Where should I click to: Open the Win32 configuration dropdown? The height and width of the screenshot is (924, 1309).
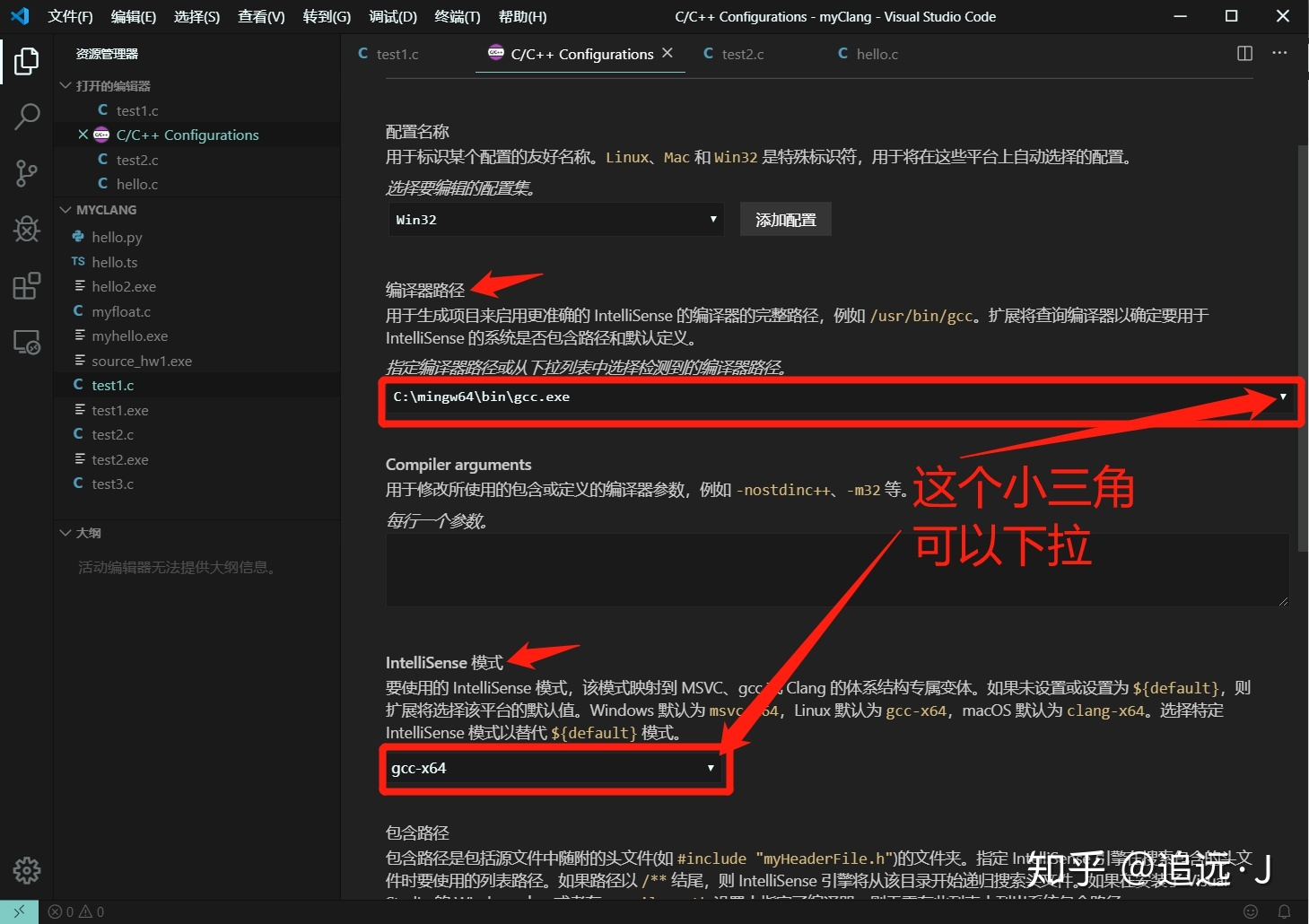(556, 220)
